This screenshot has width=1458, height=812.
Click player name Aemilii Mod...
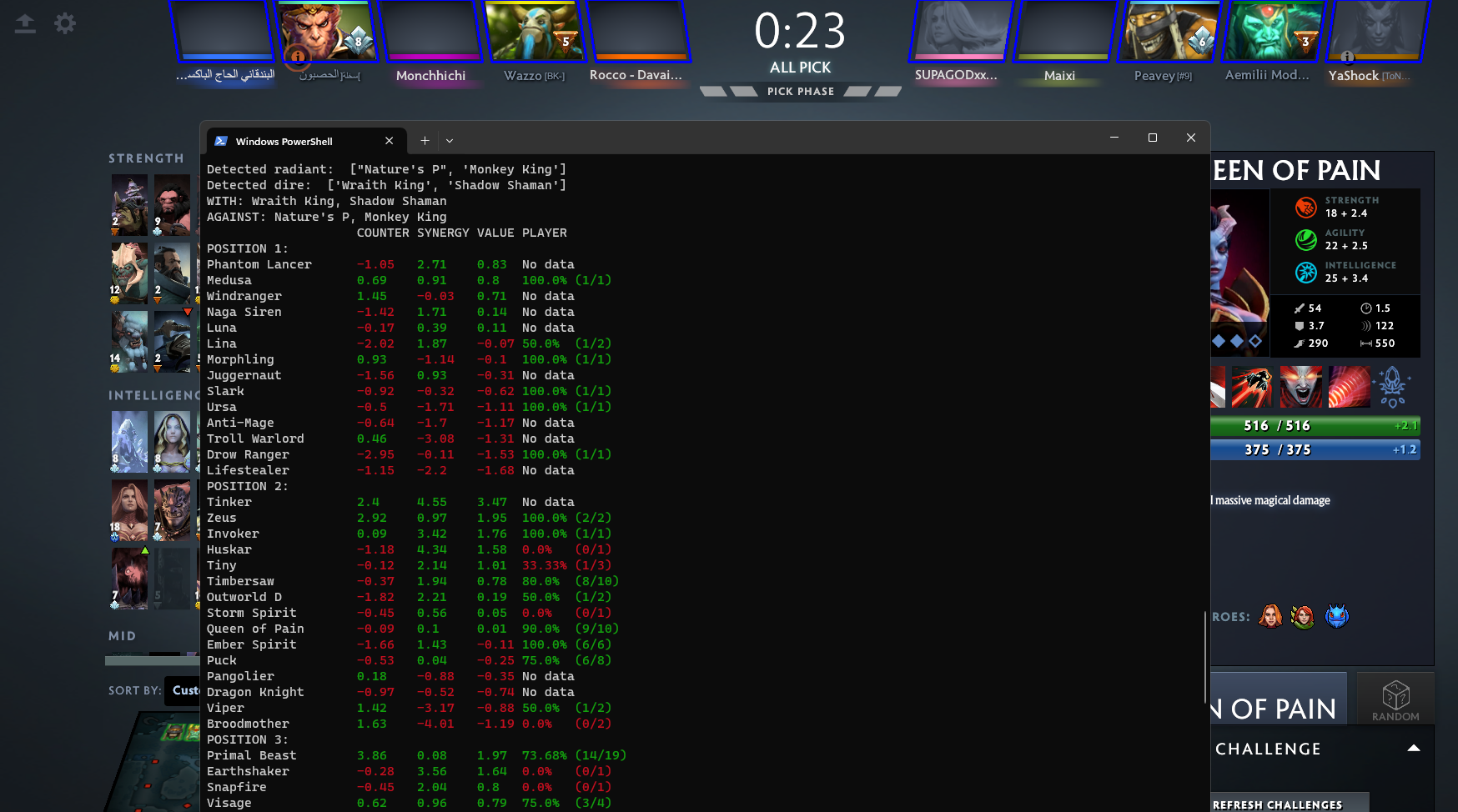(x=1267, y=75)
